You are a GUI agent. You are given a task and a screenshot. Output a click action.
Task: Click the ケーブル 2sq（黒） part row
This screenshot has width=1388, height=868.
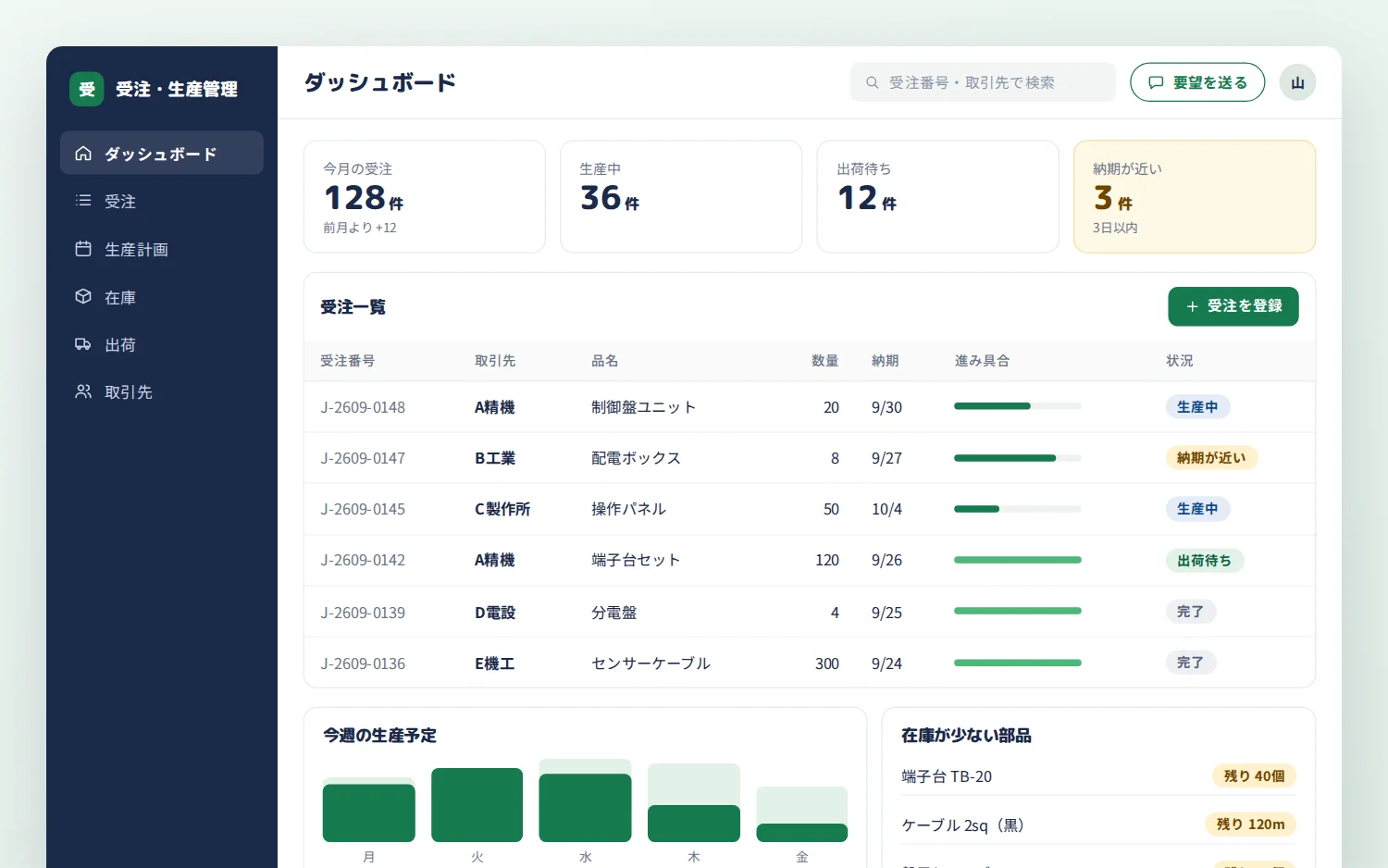click(1098, 825)
